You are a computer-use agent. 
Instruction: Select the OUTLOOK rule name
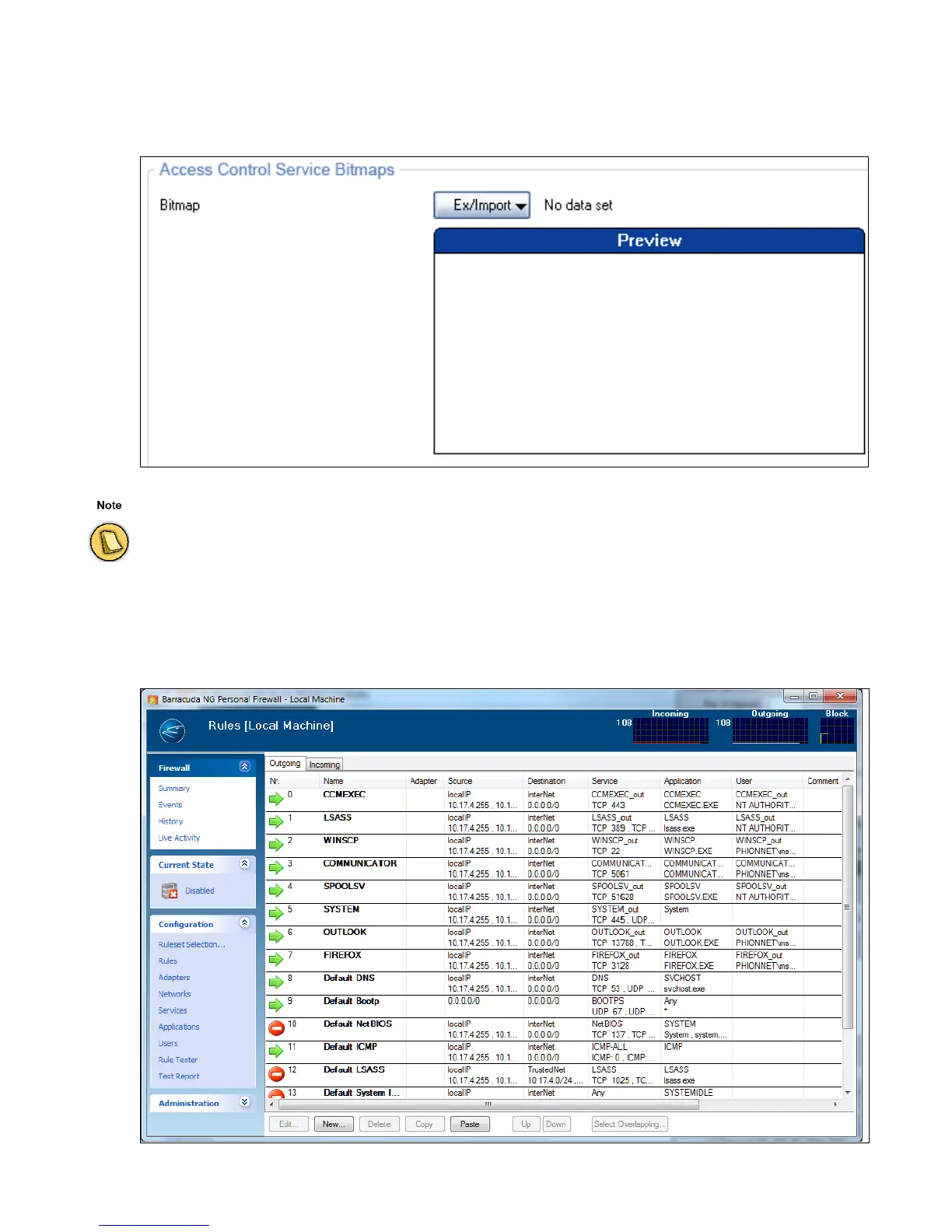pyautogui.click(x=345, y=932)
